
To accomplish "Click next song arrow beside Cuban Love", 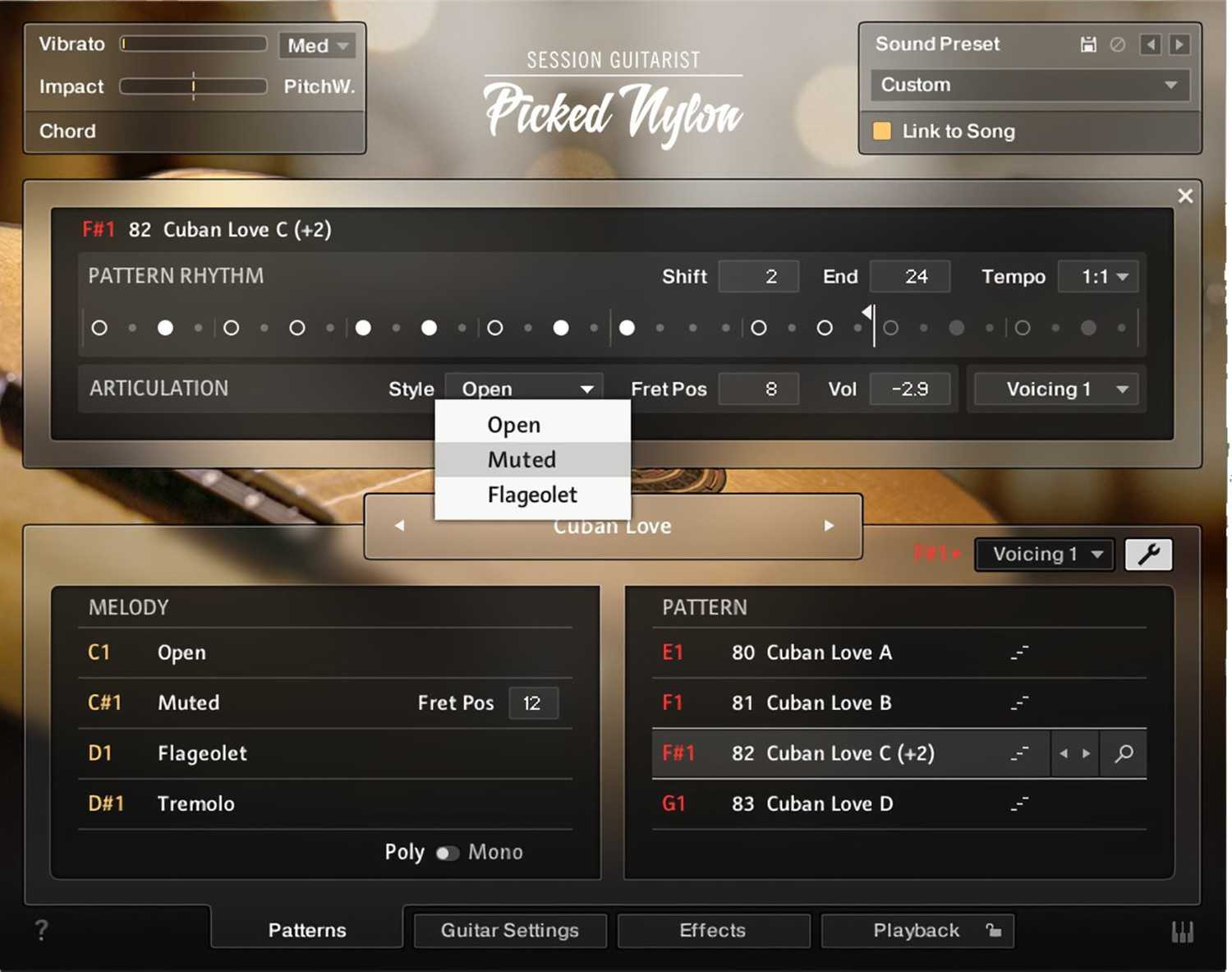I will pos(829,526).
